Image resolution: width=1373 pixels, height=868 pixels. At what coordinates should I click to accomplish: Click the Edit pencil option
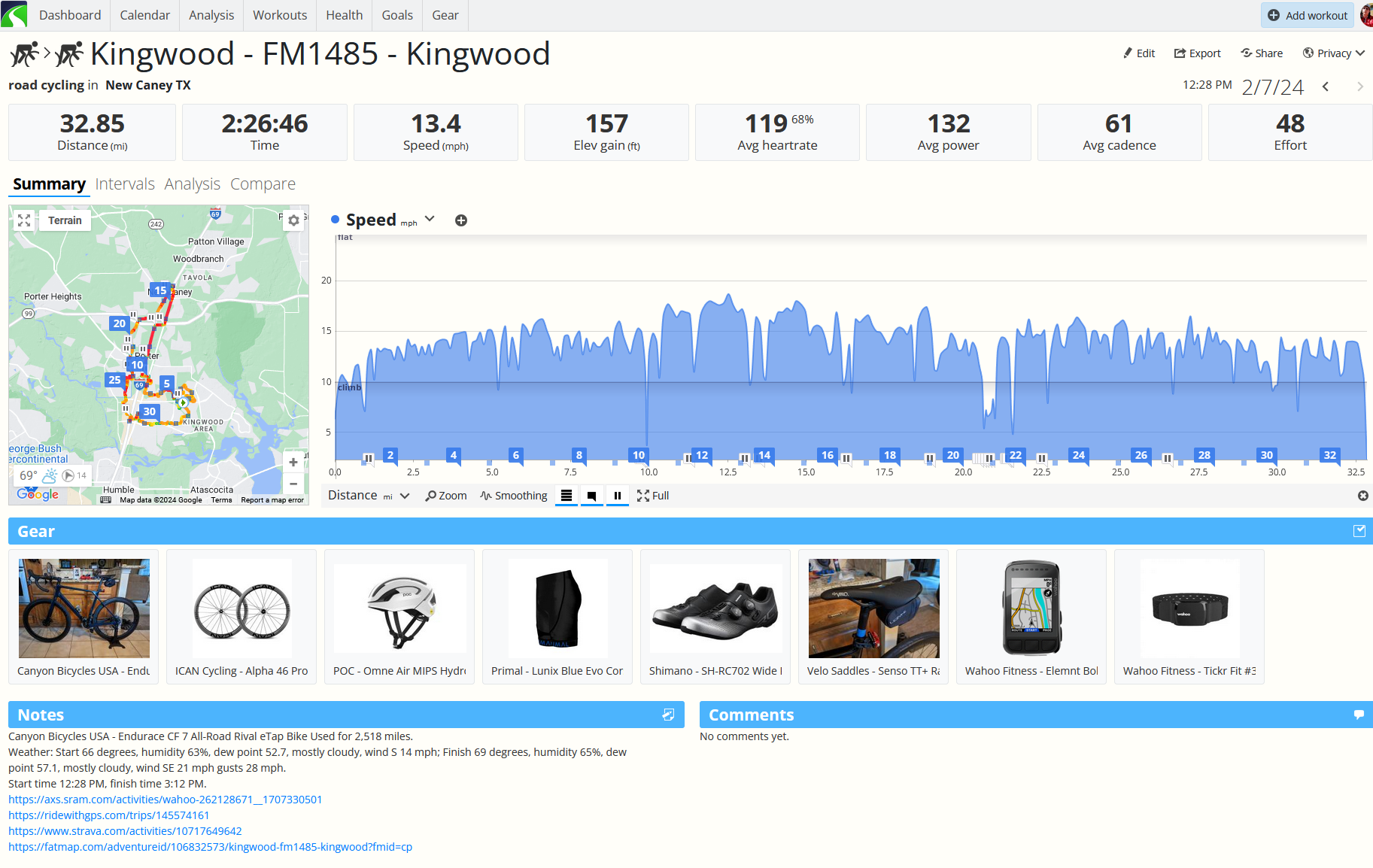point(1139,53)
